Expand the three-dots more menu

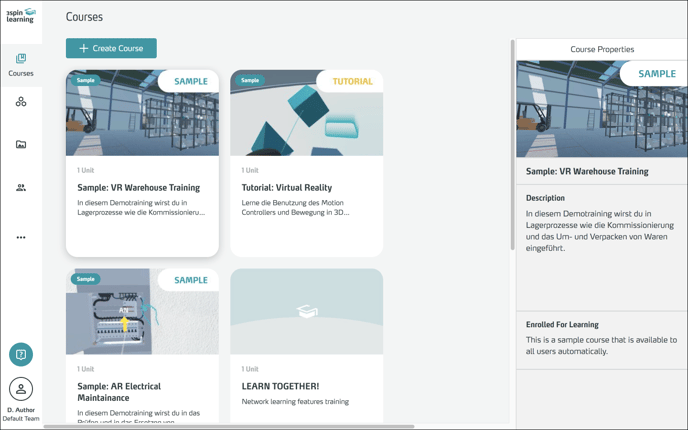[x=21, y=238]
